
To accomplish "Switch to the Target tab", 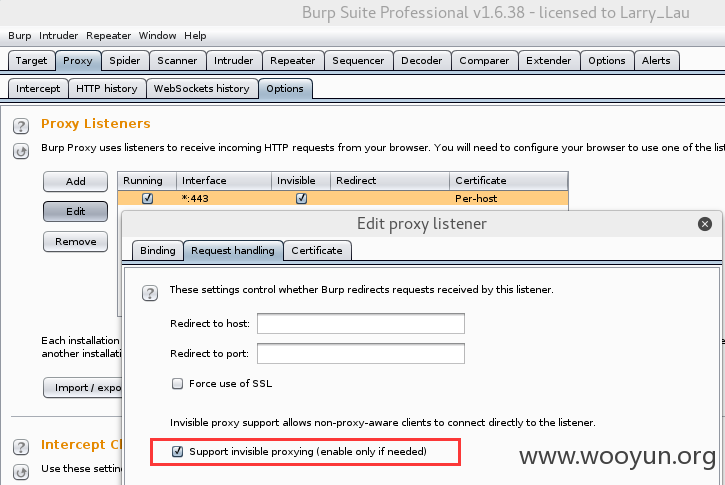I will [x=31, y=61].
